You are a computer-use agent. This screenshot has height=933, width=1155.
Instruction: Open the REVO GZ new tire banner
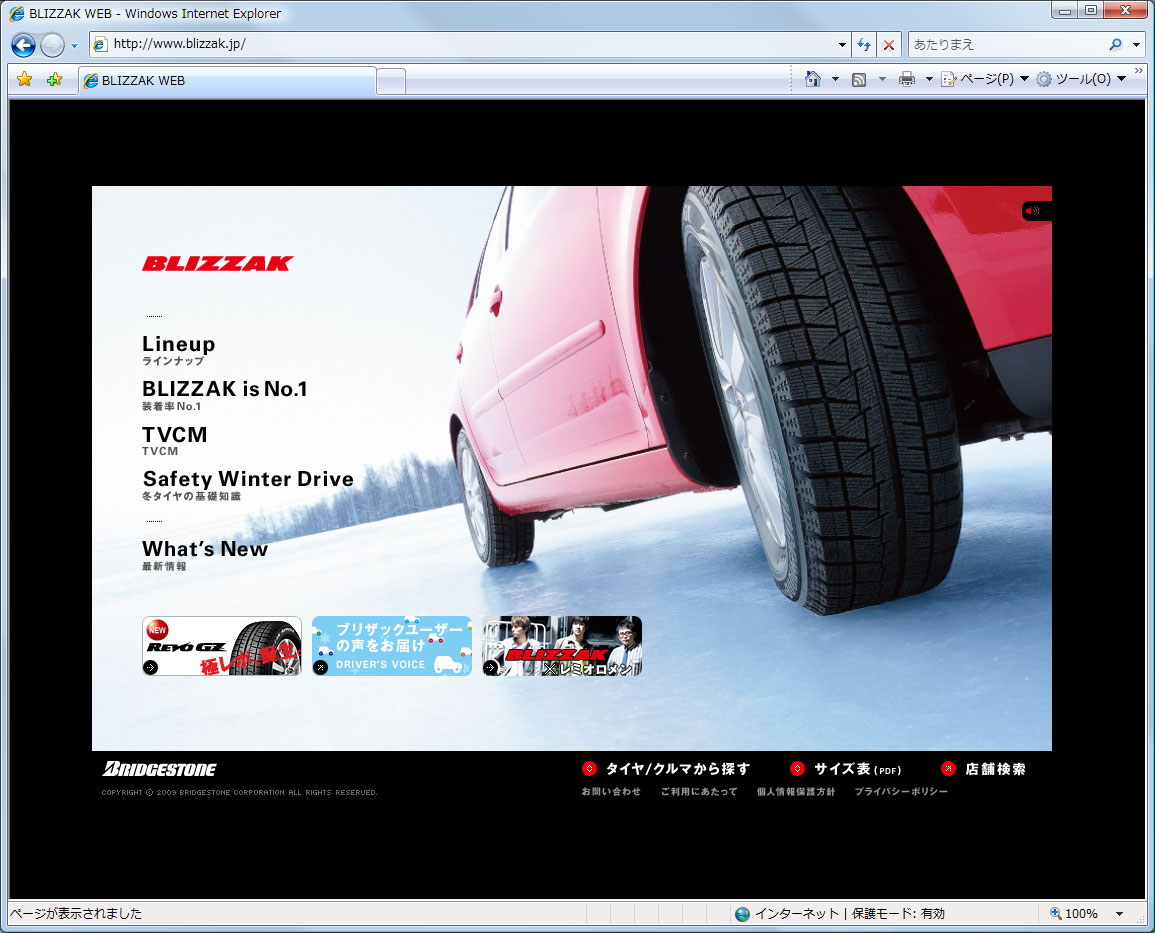pyautogui.click(x=222, y=646)
